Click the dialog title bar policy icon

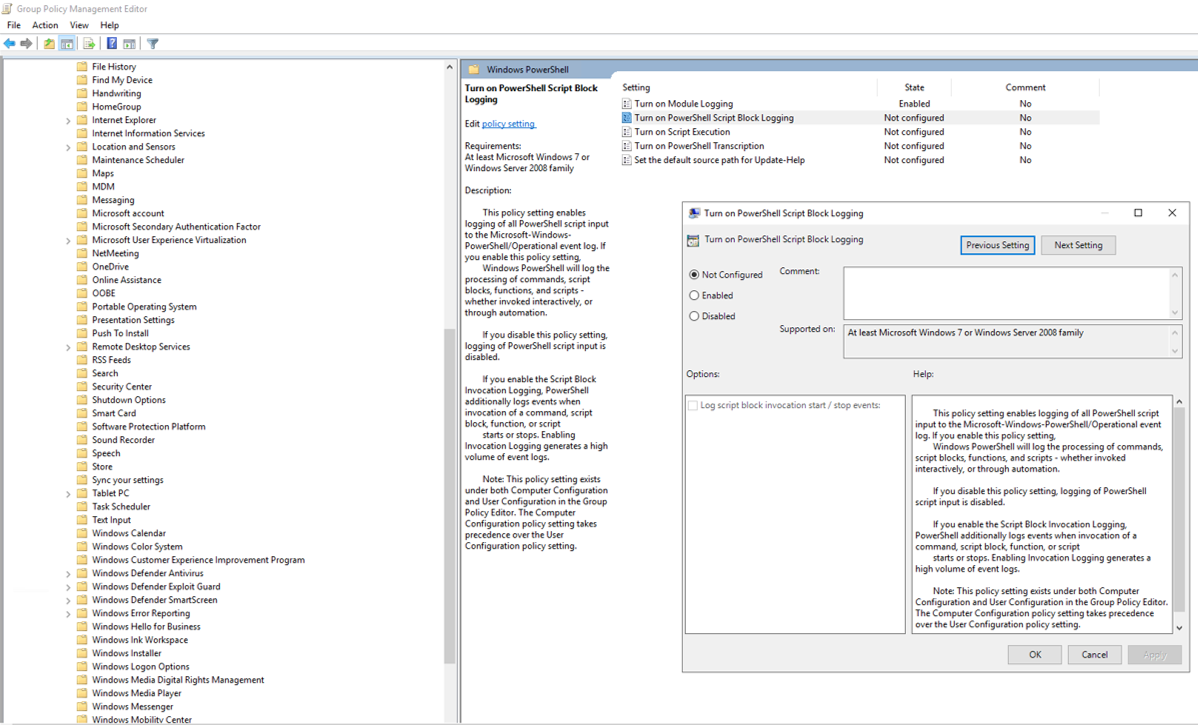pyautogui.click(x=694, y=213)
